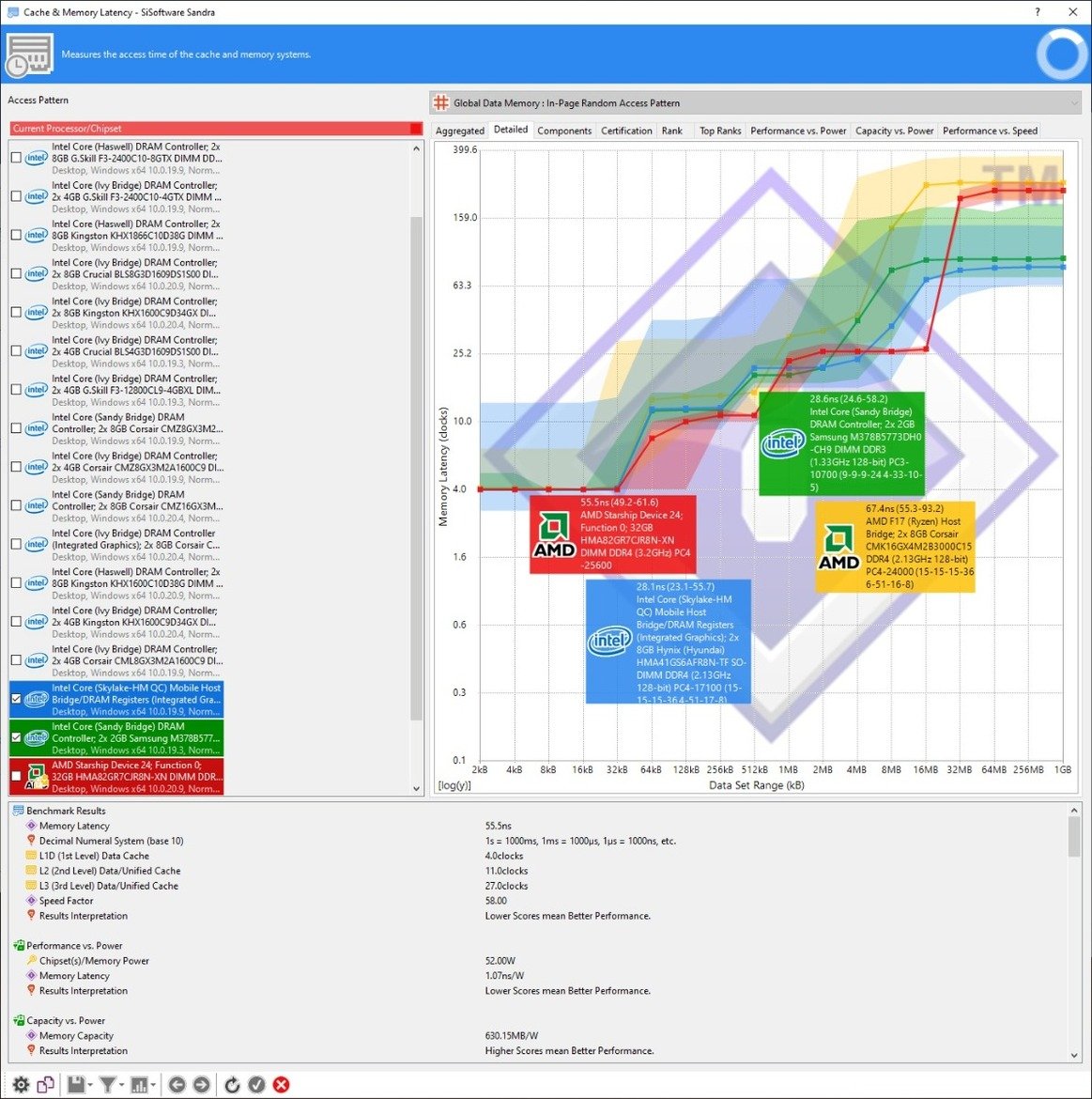This screenshot has height=1099, width=1092.
Task: Click the Speed Factor diamond icon
Action: click(x=31, y=901)
